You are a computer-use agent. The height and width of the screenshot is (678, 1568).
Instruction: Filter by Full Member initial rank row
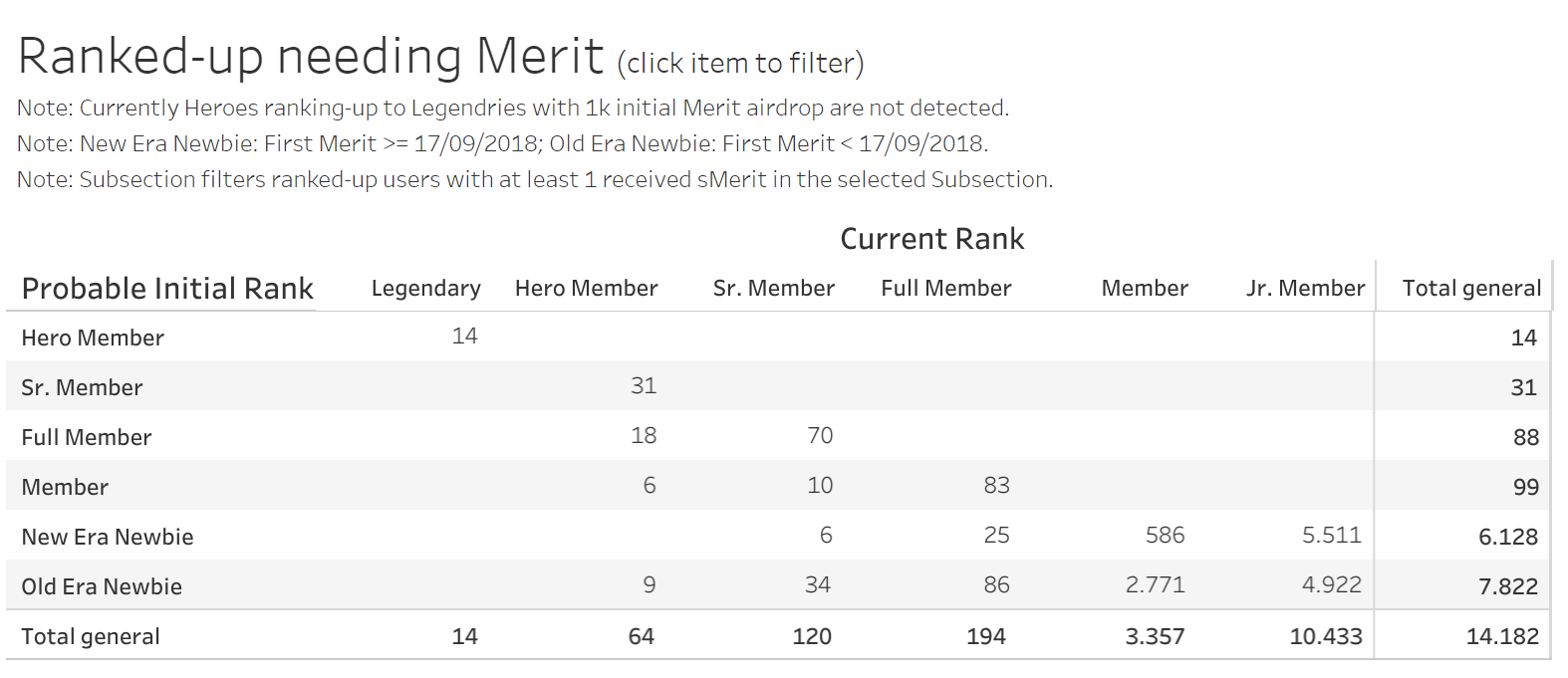tap(87, 437)
